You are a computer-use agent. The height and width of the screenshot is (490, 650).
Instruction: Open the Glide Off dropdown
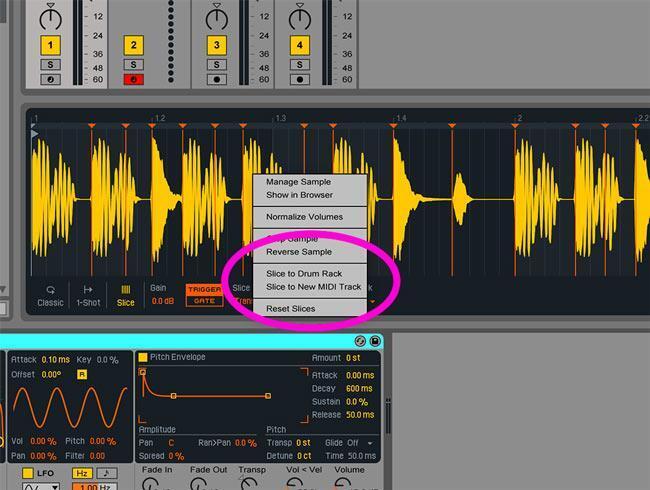tap(360, 443)
